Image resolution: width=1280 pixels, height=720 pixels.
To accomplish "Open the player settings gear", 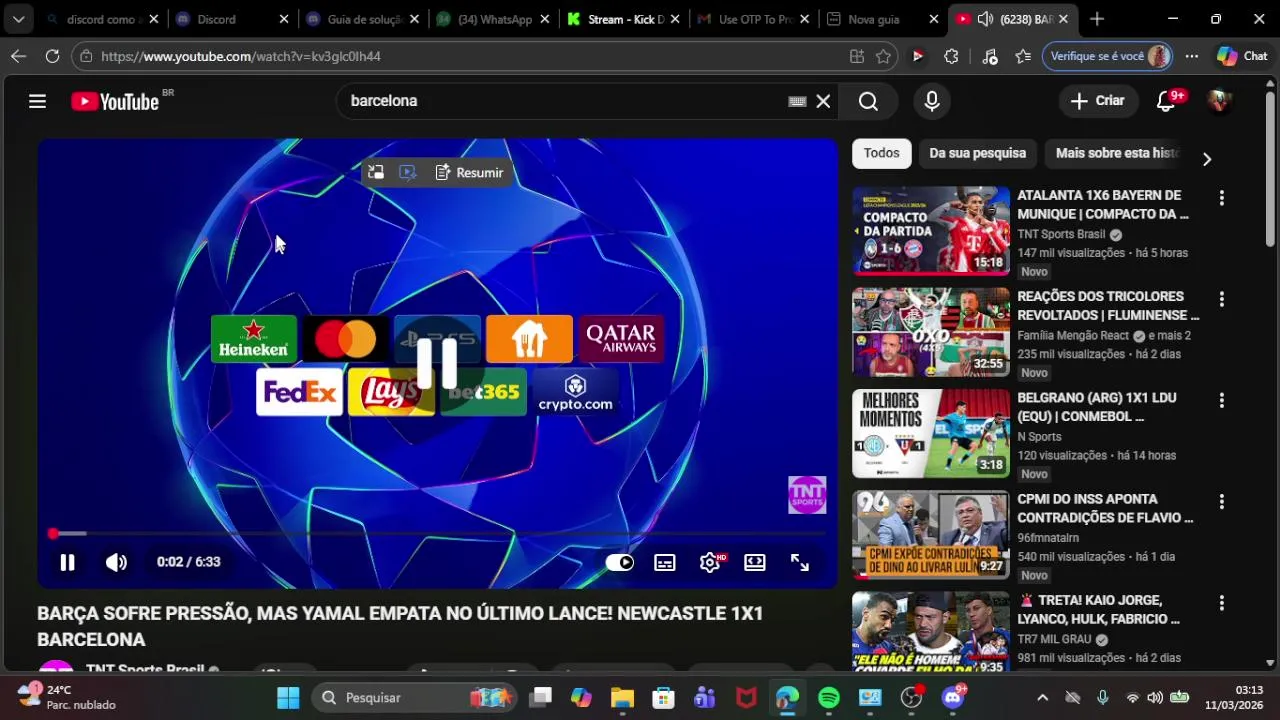I will point(711,562).
